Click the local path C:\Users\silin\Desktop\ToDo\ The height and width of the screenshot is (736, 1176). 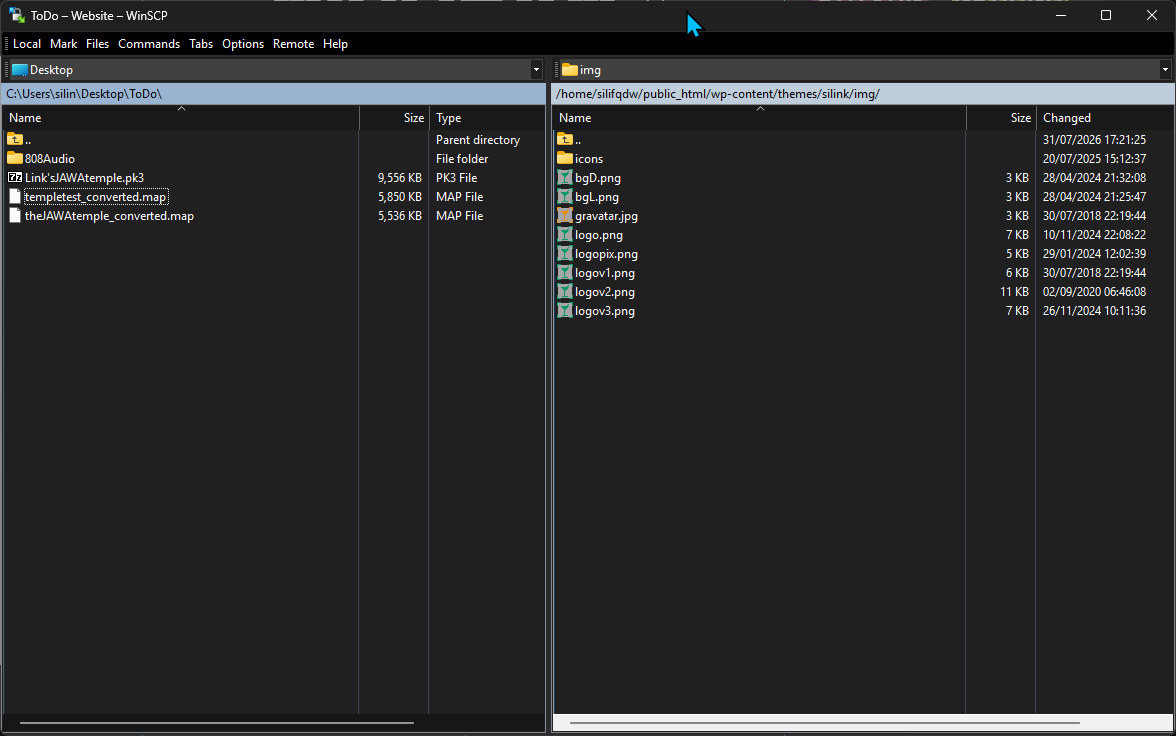[84, 94]
